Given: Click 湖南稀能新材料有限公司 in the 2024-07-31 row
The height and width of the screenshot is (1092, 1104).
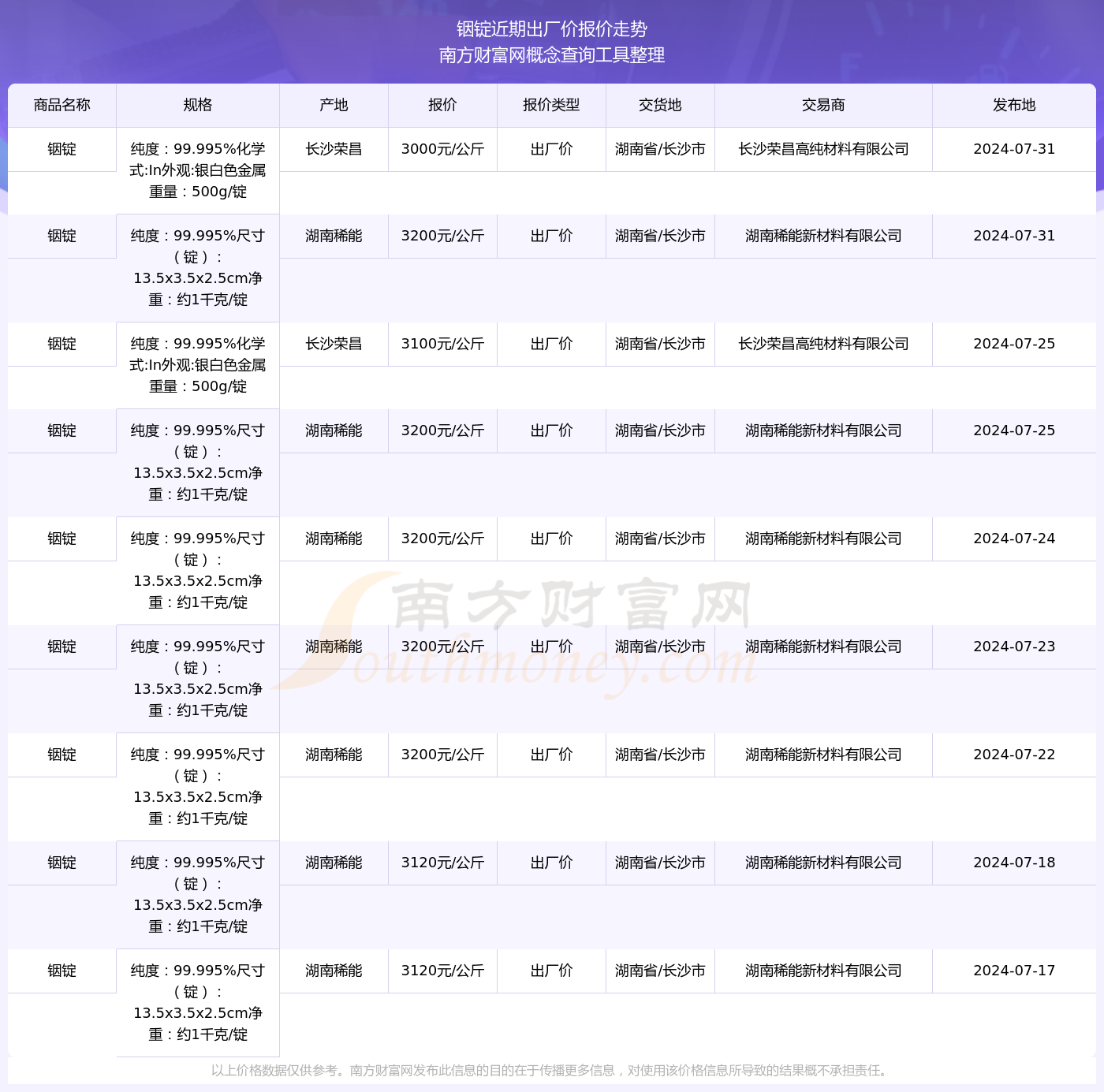Looking at the screenshot, I should point(824,236).
